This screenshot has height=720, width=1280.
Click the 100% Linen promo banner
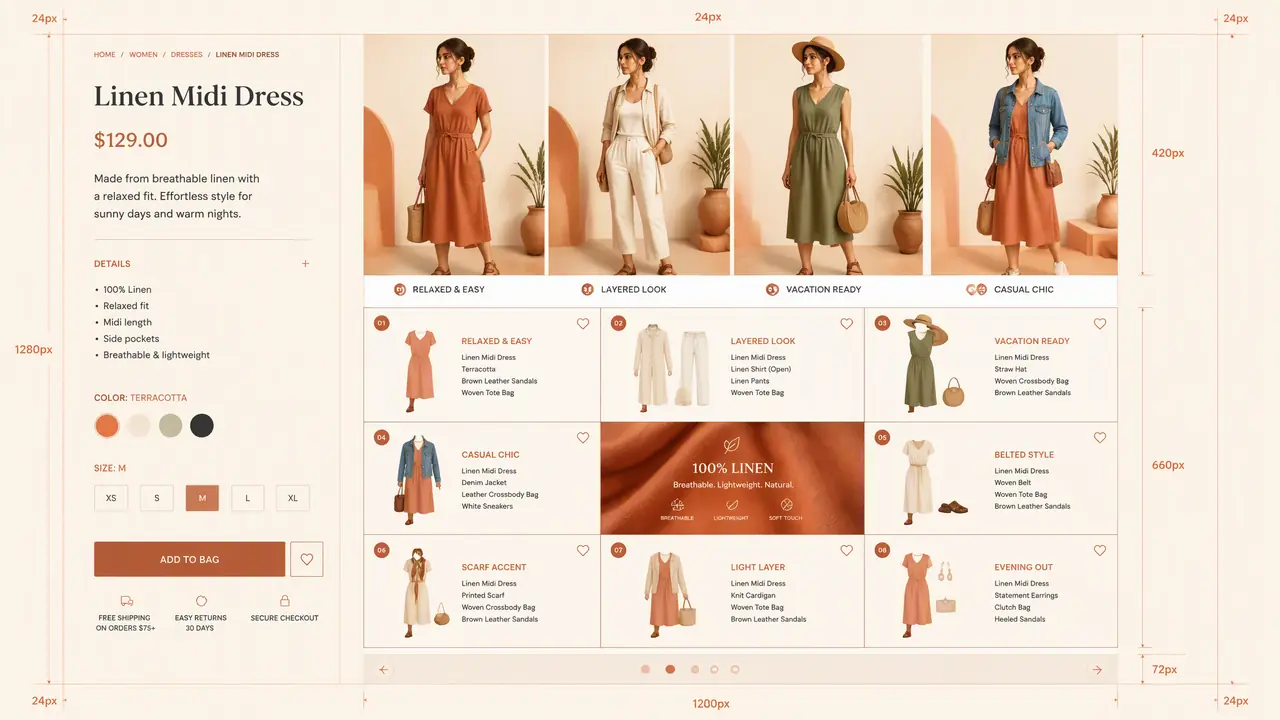click(732, 478)
